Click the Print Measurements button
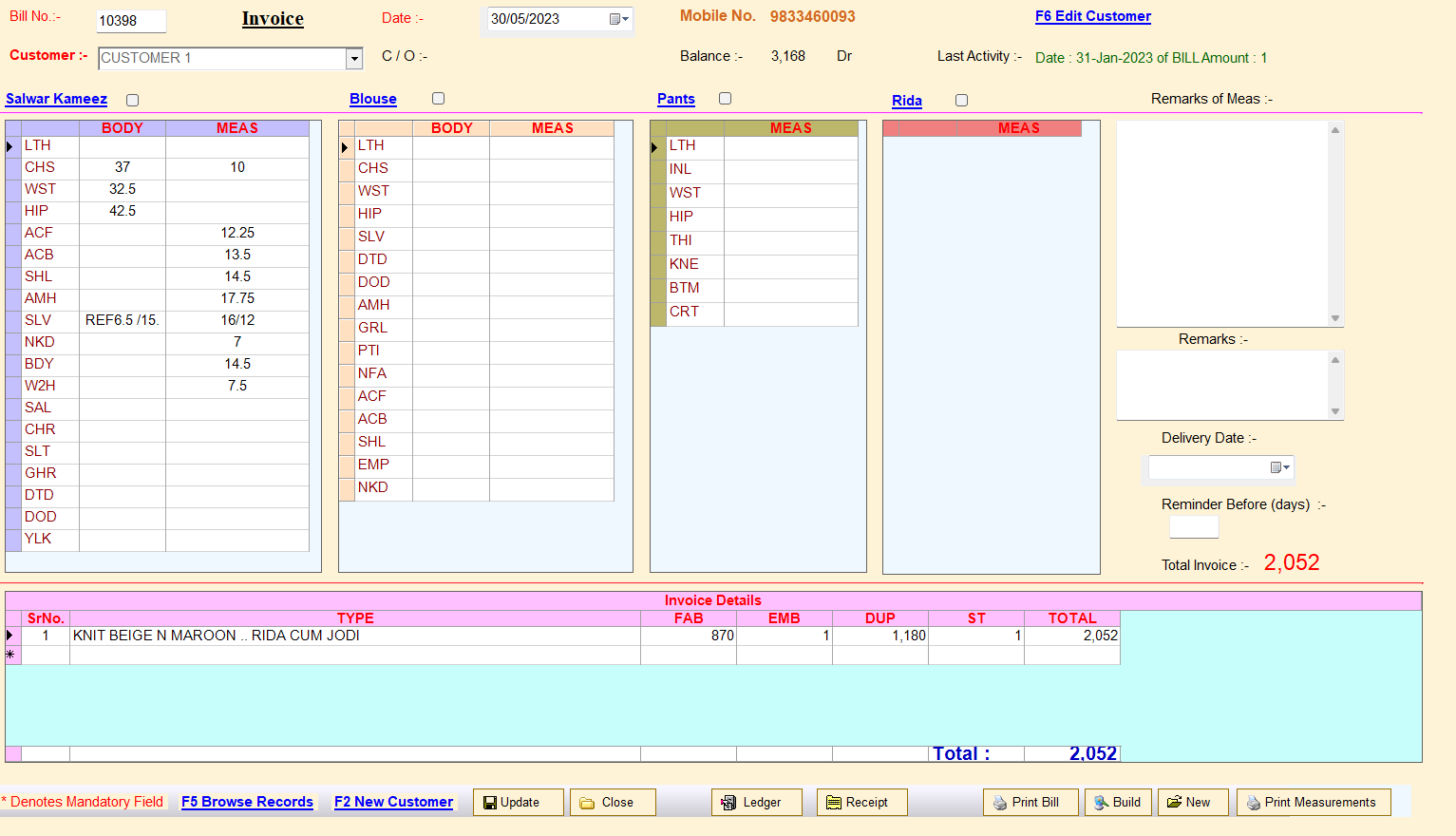This screenshot has width=1456, height=836. point(1314,803)
